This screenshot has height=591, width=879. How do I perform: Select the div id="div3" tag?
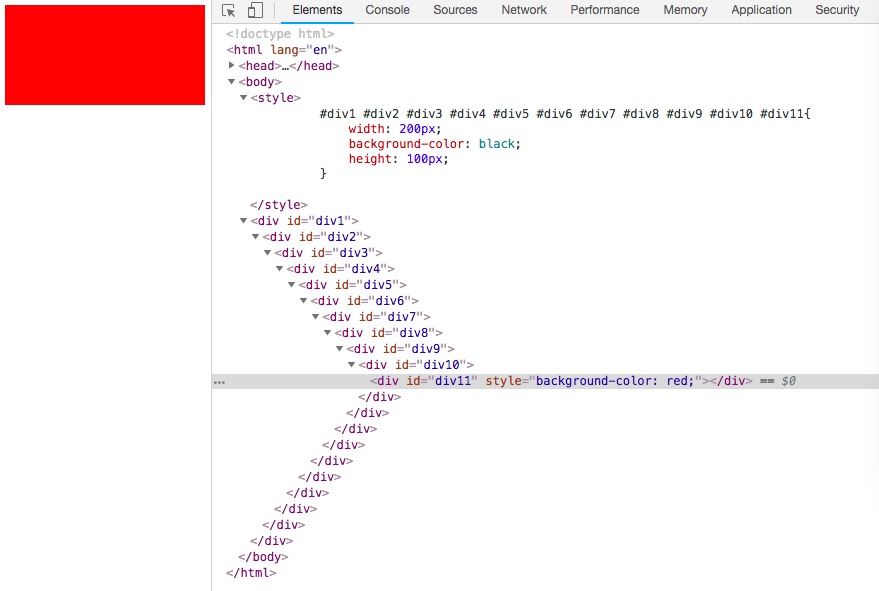pos(329,253)
